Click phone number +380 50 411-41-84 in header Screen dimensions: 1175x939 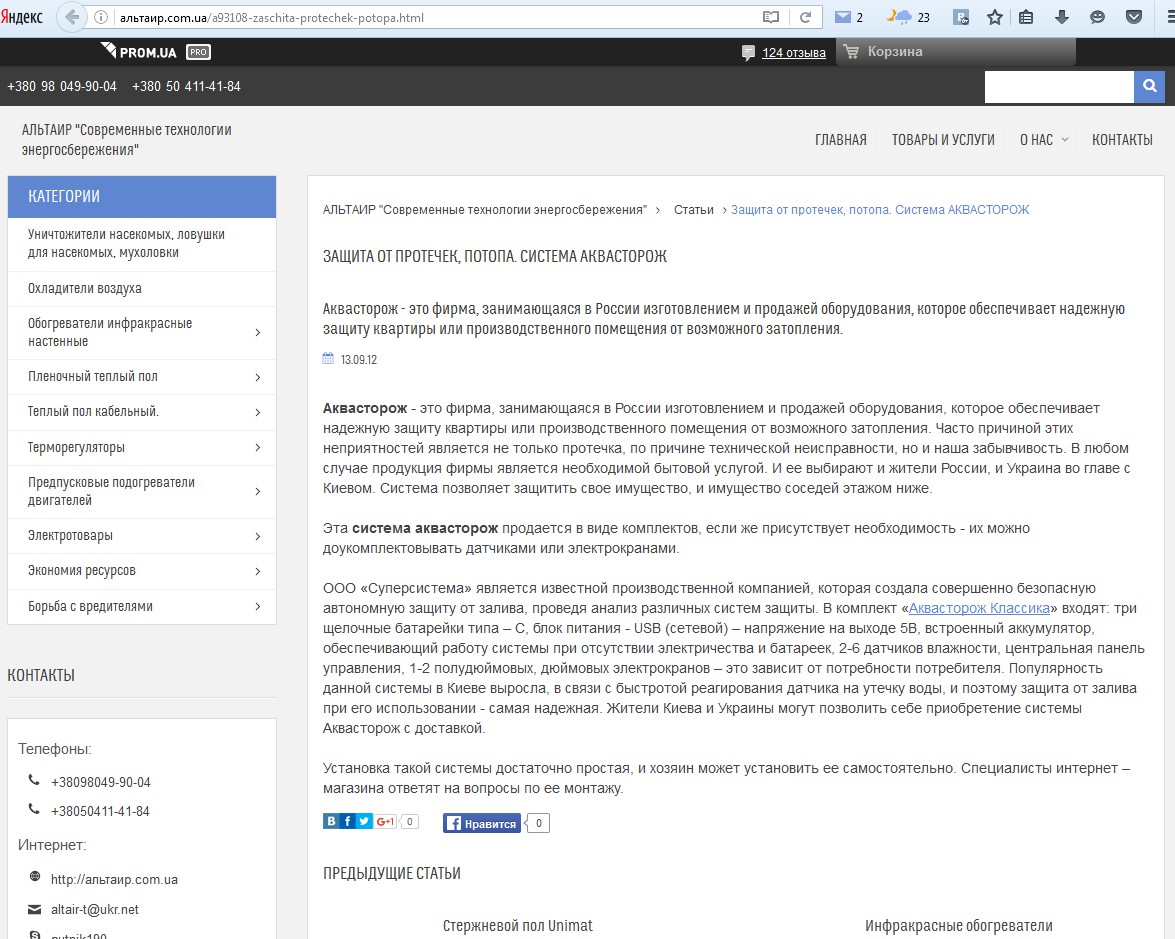tap(187, 86)
